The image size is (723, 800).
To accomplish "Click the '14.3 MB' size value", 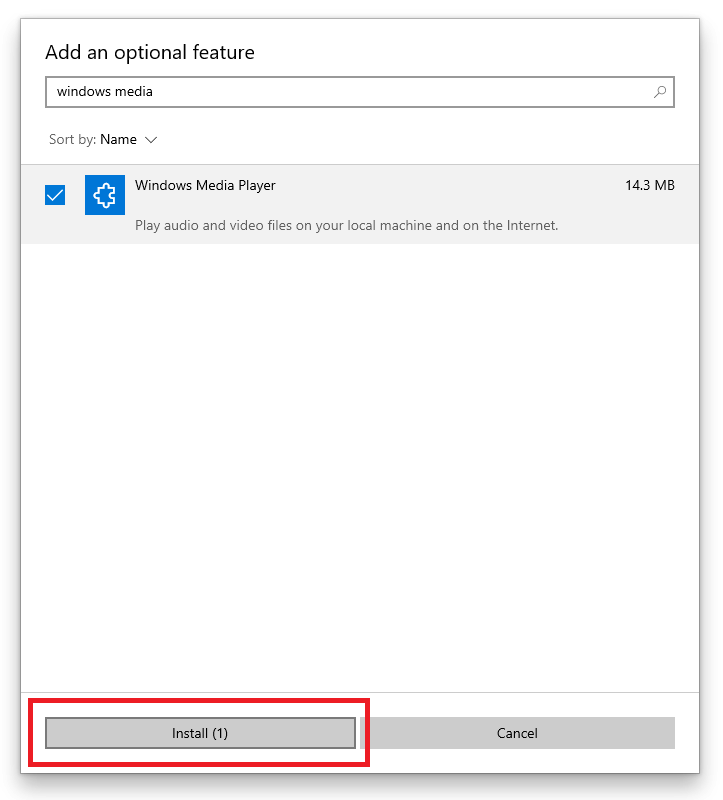I will point(650,185).
